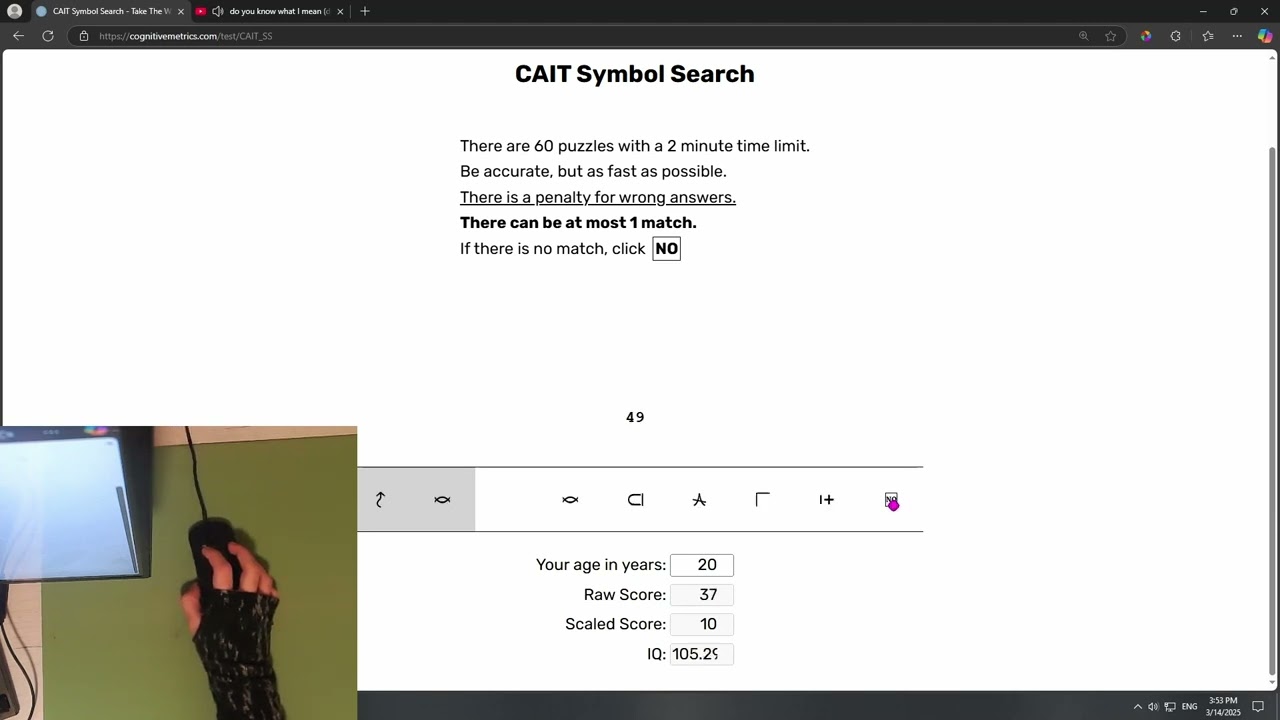Switch to the CAIT Symbol Search tab
The width and height of the screenshot is (1280, 720).
[108, 11]
